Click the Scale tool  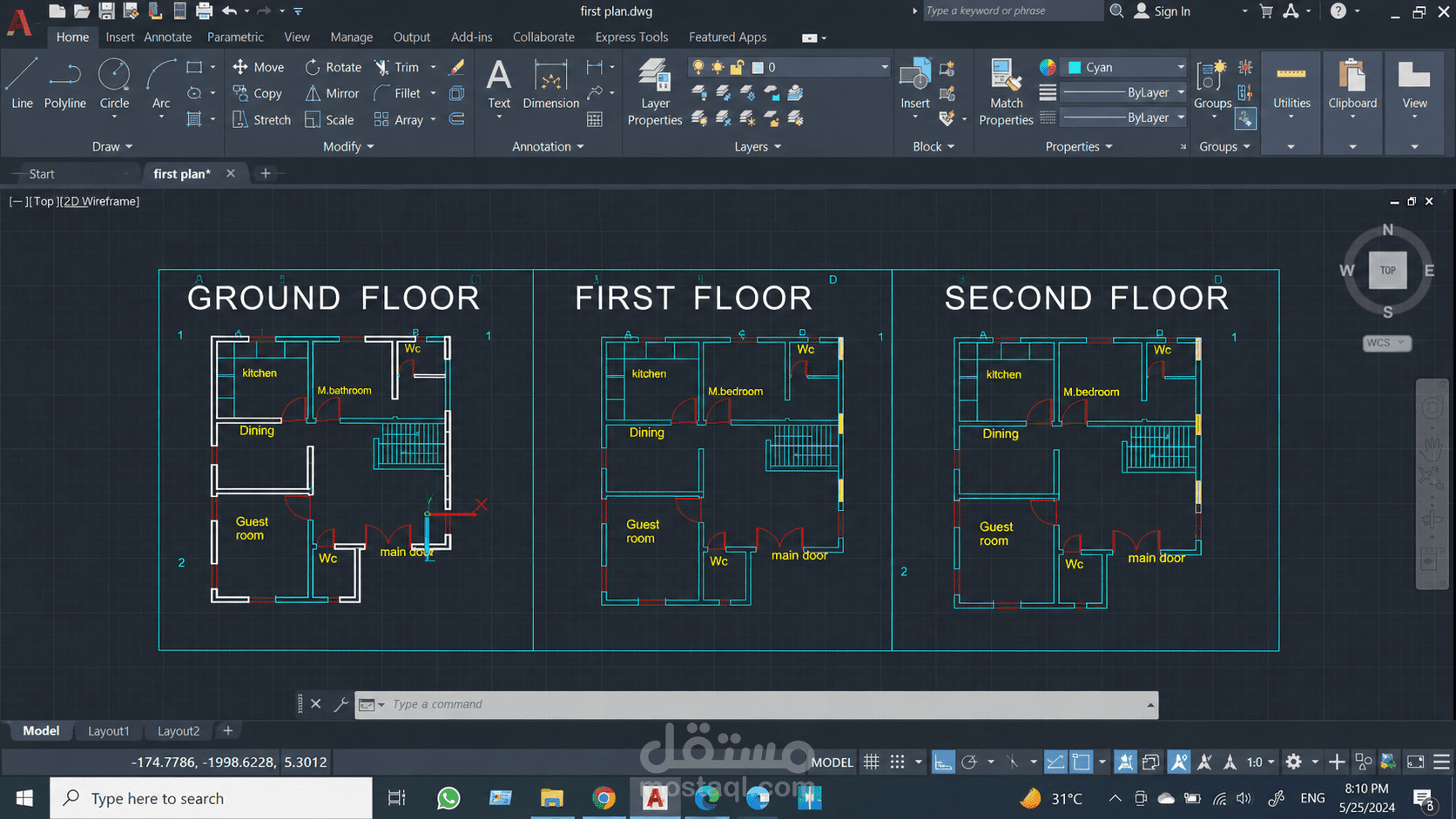point(329,120)
